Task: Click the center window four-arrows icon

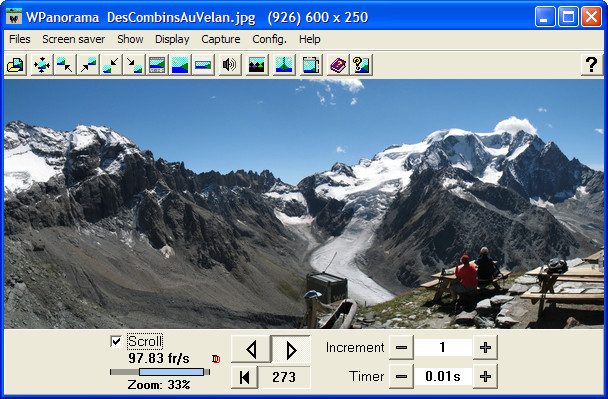Action: point(42,65)
